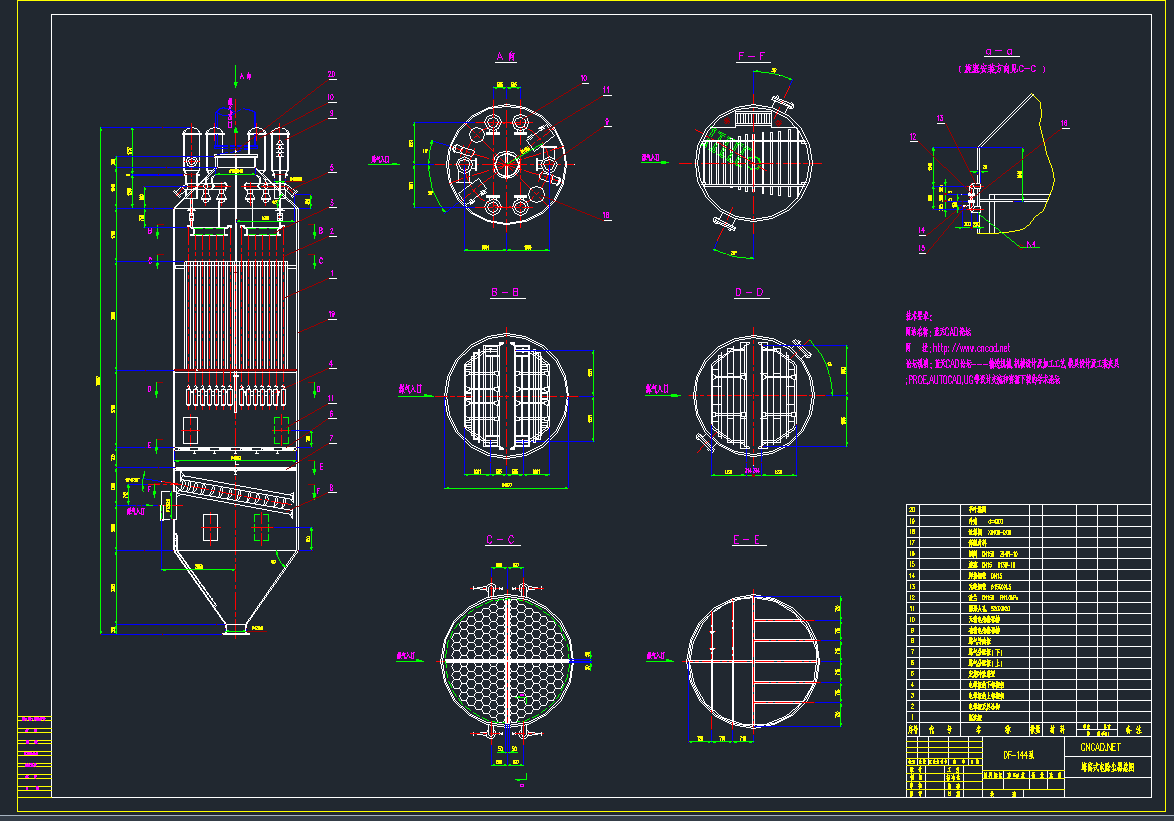Select part balloon number 1 on elevation
Screen dimensions: 1174x821
click(331, 273)
